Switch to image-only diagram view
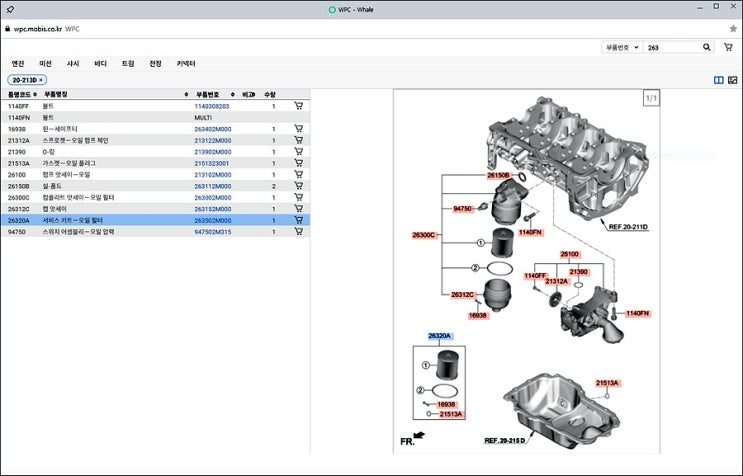 [732, 79]
